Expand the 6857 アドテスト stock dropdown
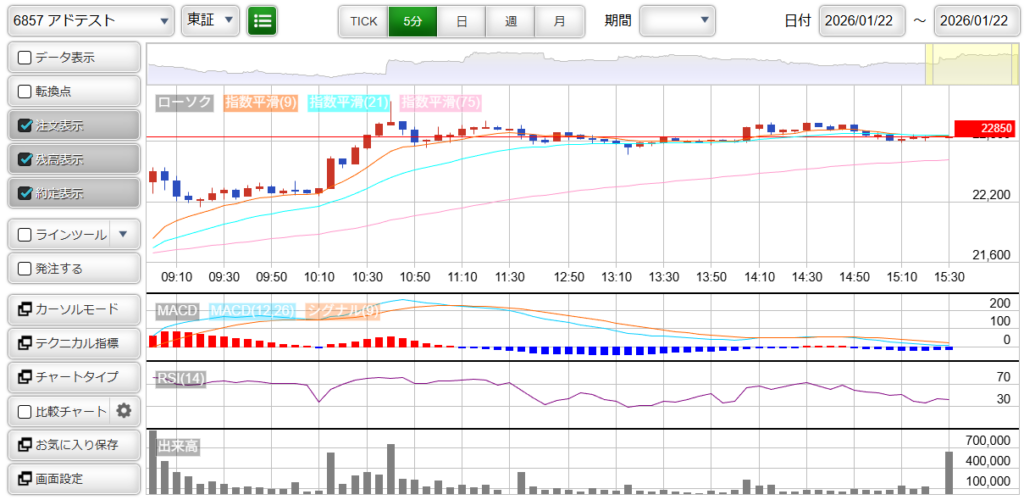 [92, 20]
